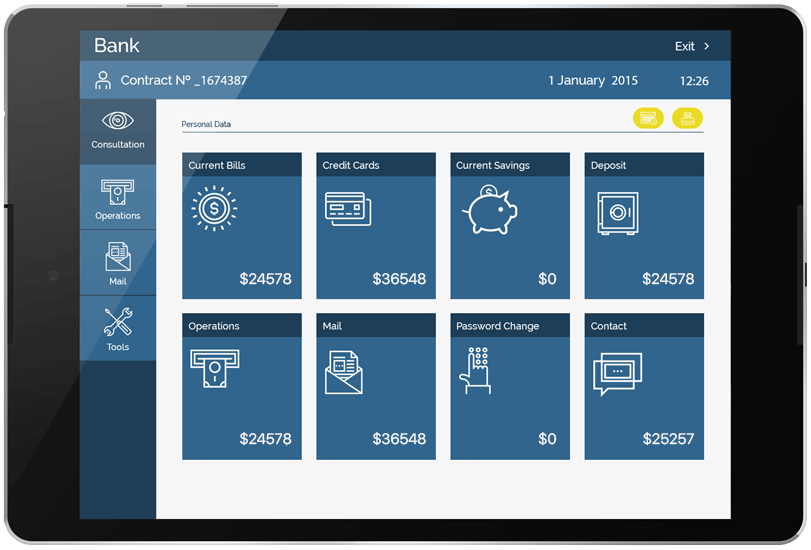Click the chevron arrow next to Exit
811x550 pixels.
click(707, 46)
